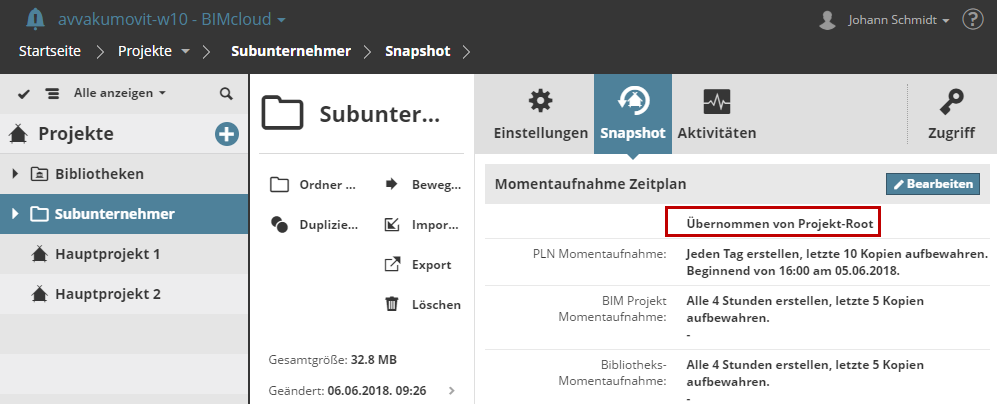Image resolution: width=997 pixels, height=404 pixels.
Task: Toggle the list view icon in sidebar
Action: pyautogui.click(x=51, y=93)
